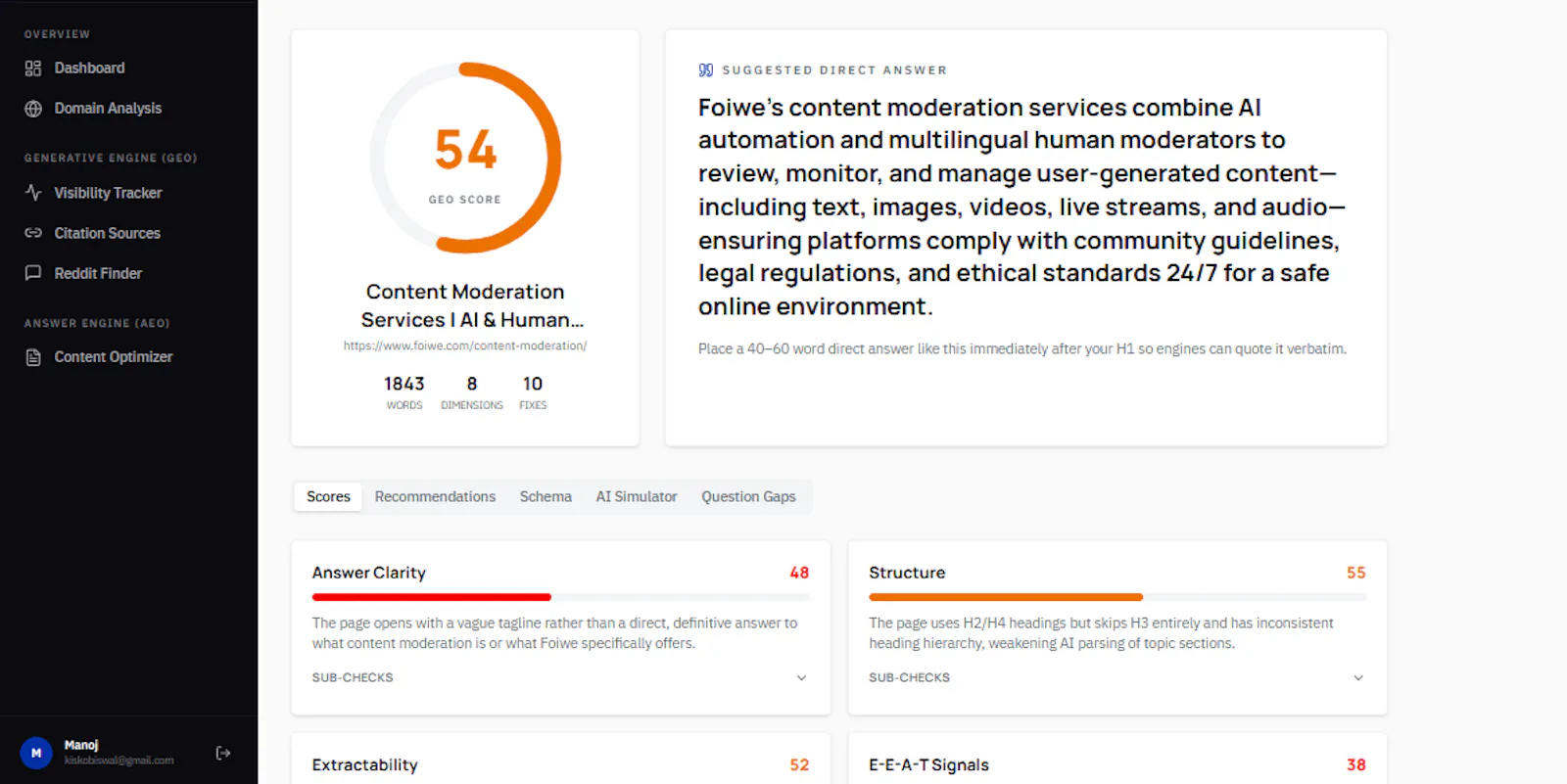This screenshot has width=1567, height=784.
Task: Click the E-E-A-T Signals card heading
Action: pyautogui.click(x=929, y=765)
